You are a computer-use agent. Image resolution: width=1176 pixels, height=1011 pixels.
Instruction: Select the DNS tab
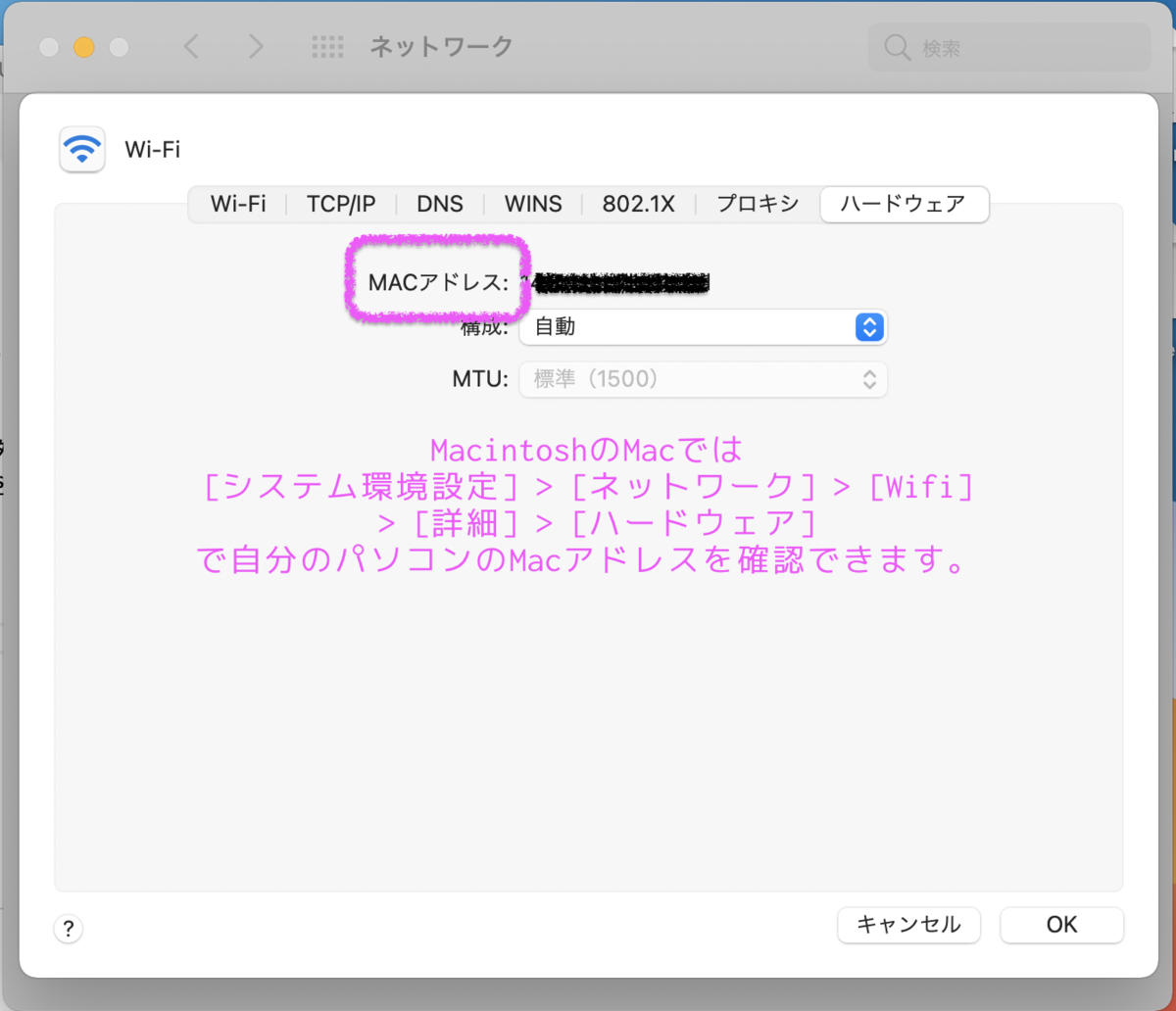[x=440, y=204]
